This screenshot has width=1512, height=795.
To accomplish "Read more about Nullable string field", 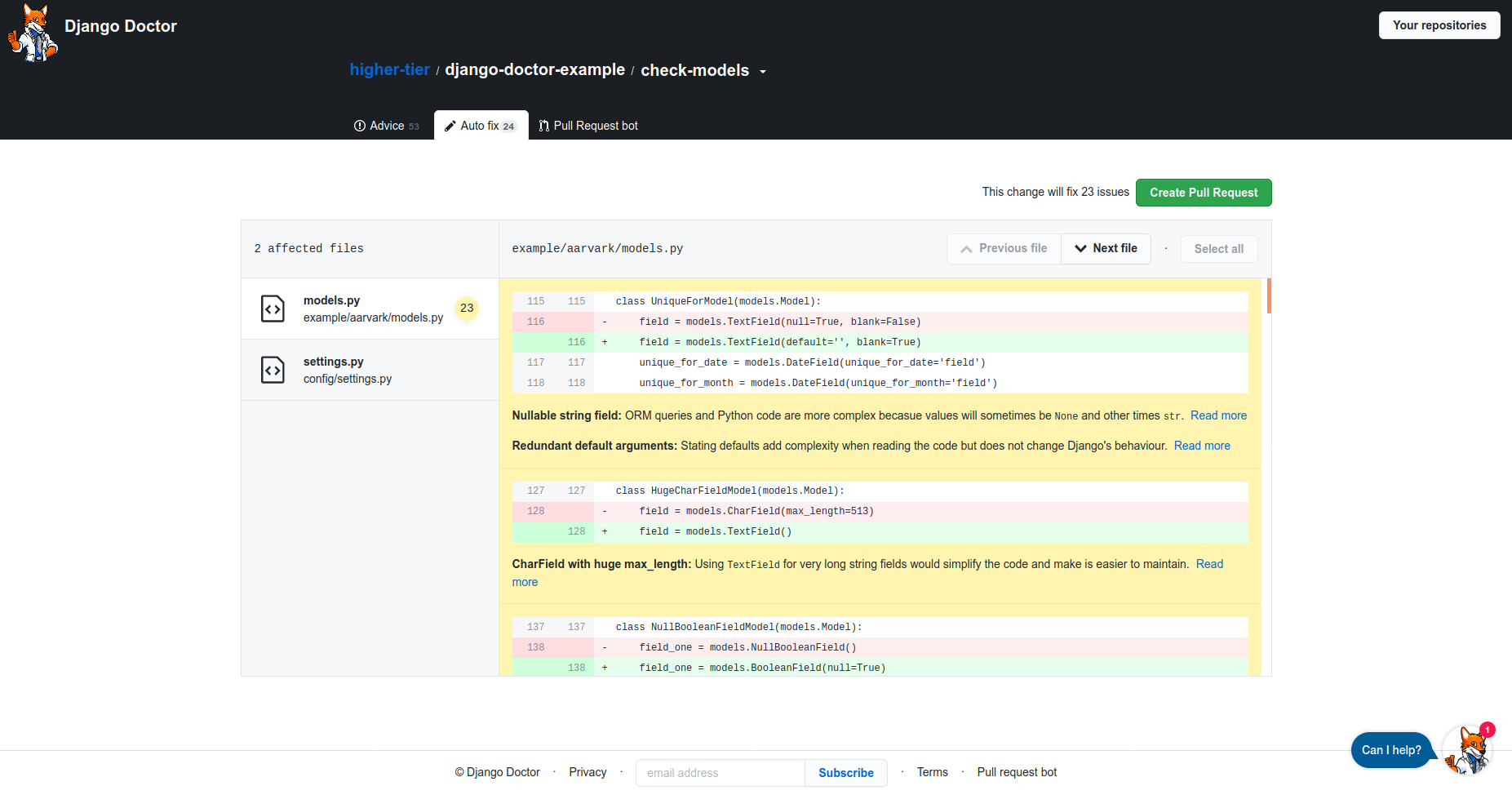I will (x=1218, y=415).
